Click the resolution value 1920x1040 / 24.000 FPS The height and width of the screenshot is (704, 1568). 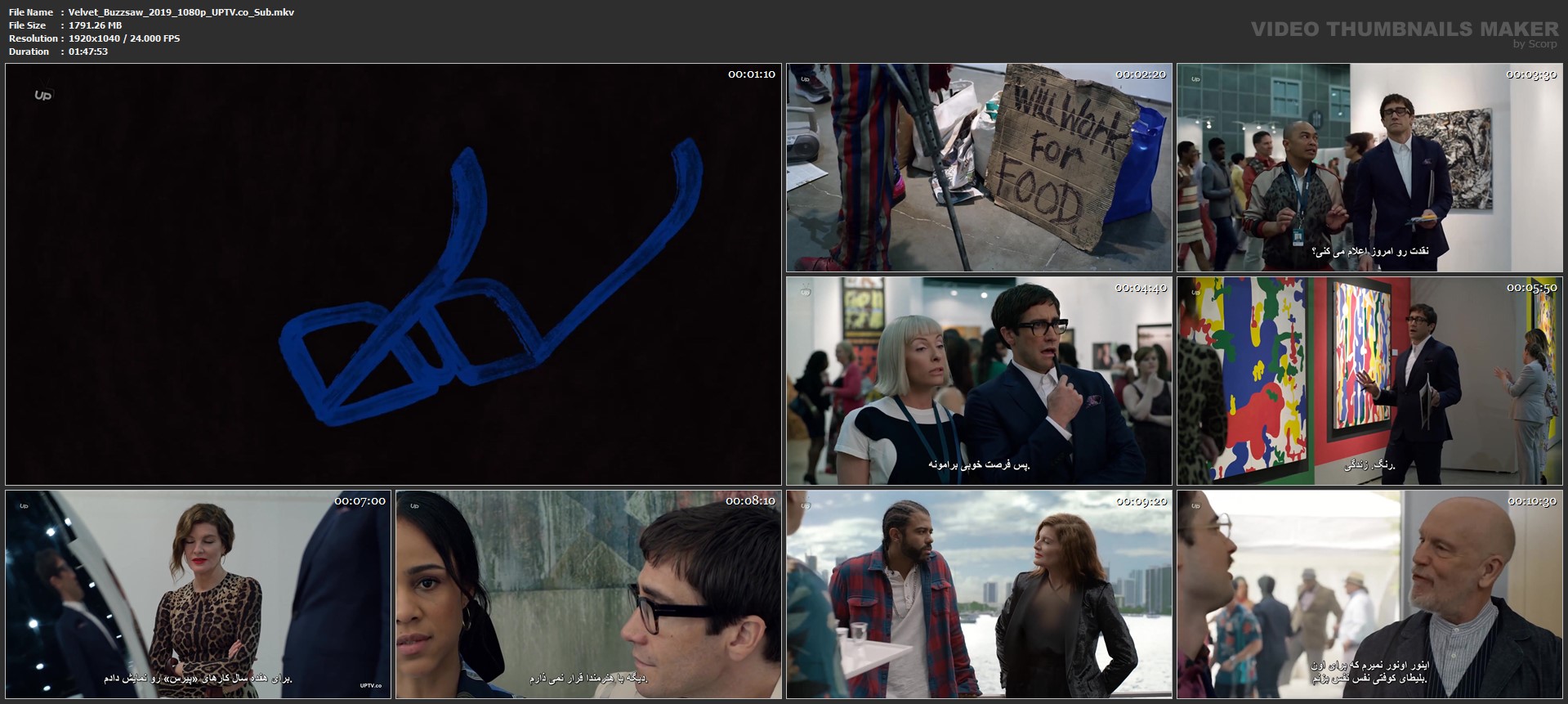click(124, 38)
